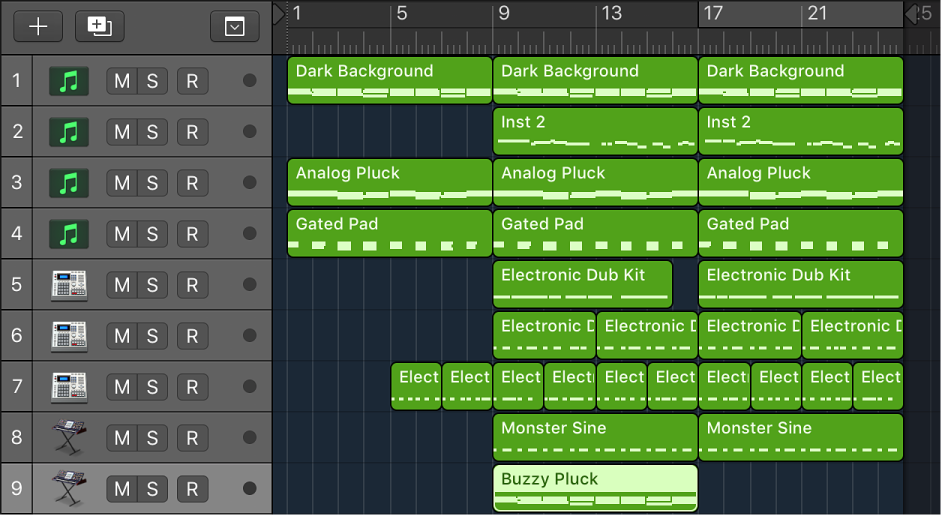Click bar 13 in the ruler
The height and width of the screenshot is (516, 942).
coord(611,13)
